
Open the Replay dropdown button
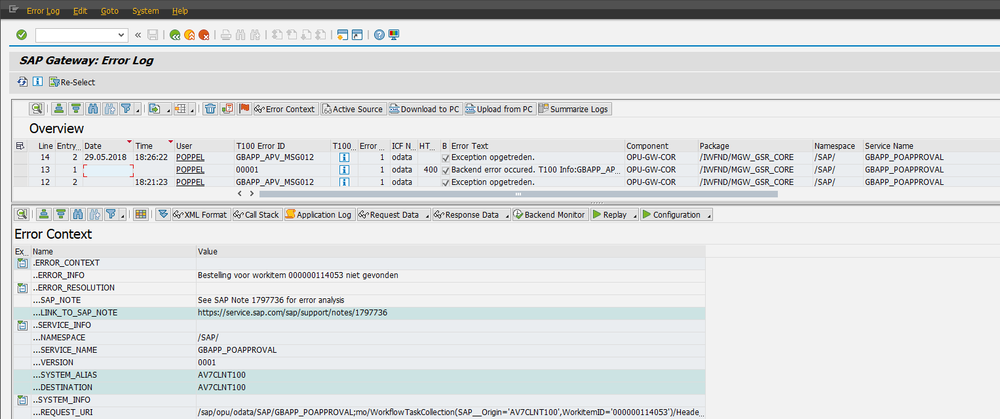coord(614,215)
